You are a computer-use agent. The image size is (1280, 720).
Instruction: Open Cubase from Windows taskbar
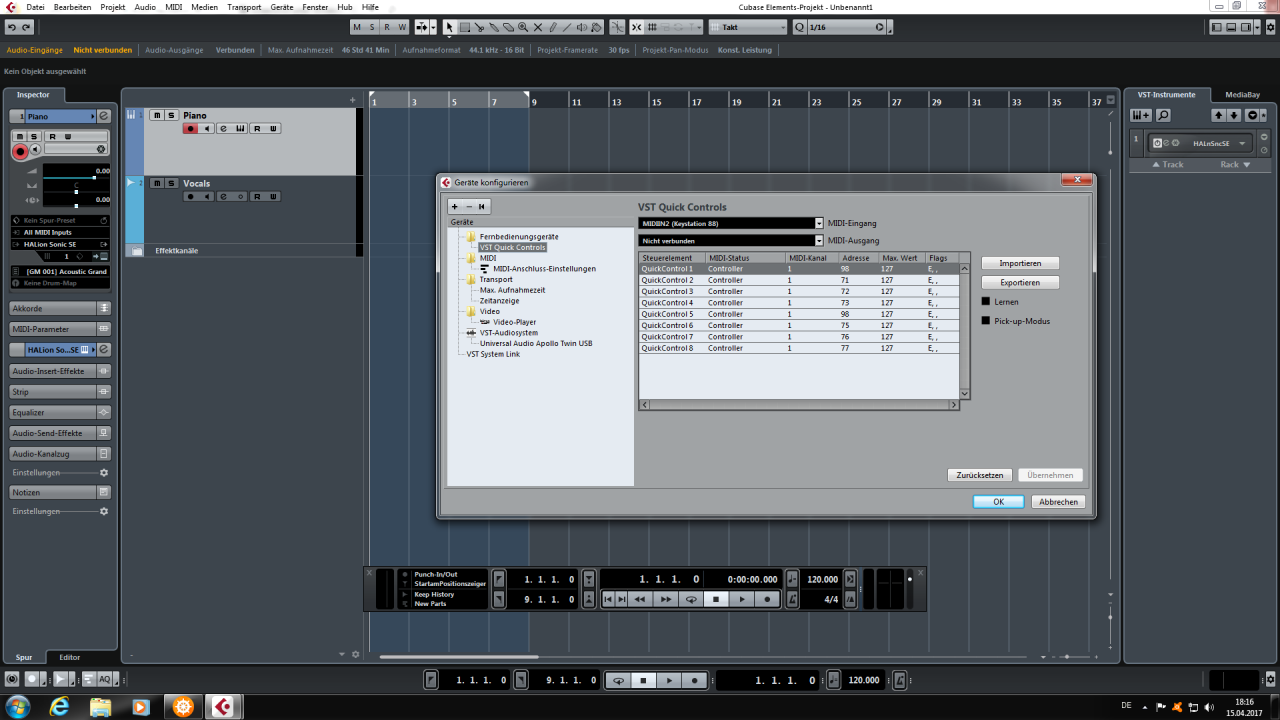tap(224, 707)
